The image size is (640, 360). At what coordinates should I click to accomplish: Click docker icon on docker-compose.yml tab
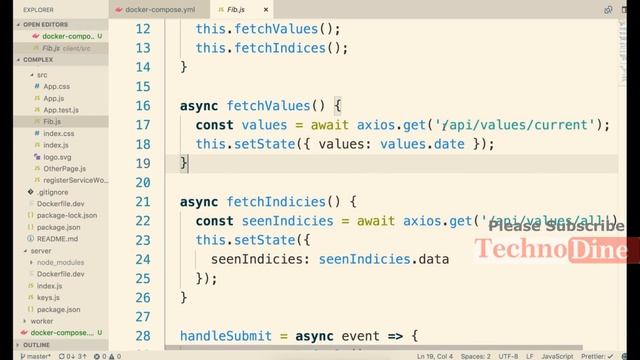coord(119,9)
